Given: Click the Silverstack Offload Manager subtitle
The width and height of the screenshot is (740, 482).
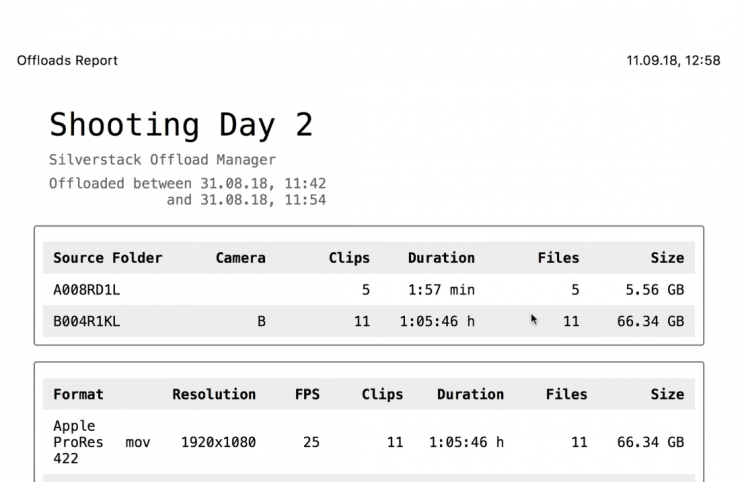Looking at the screenshot, I should 162,160.
